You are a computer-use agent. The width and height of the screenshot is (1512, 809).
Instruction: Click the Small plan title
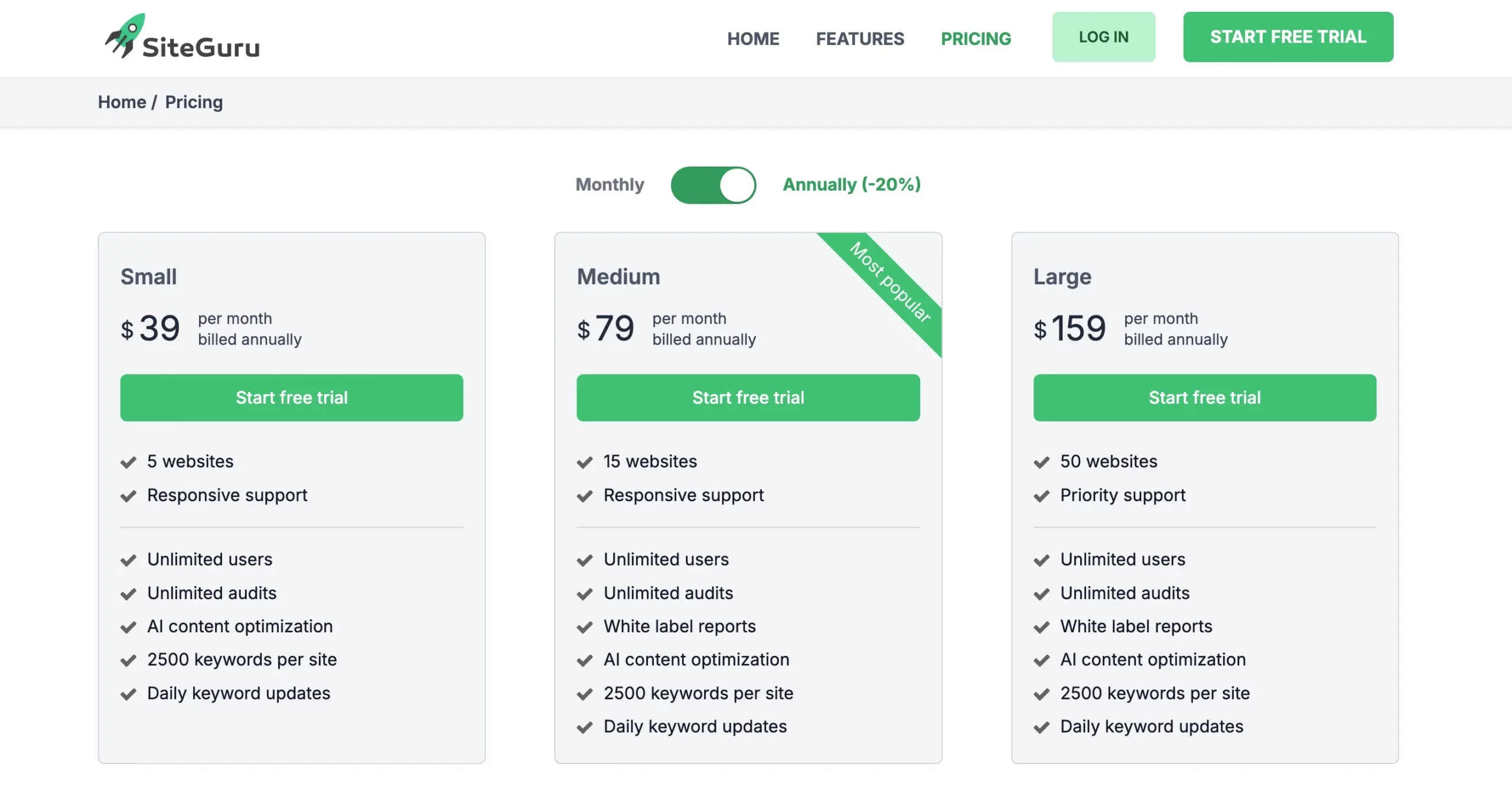[148, 277]
